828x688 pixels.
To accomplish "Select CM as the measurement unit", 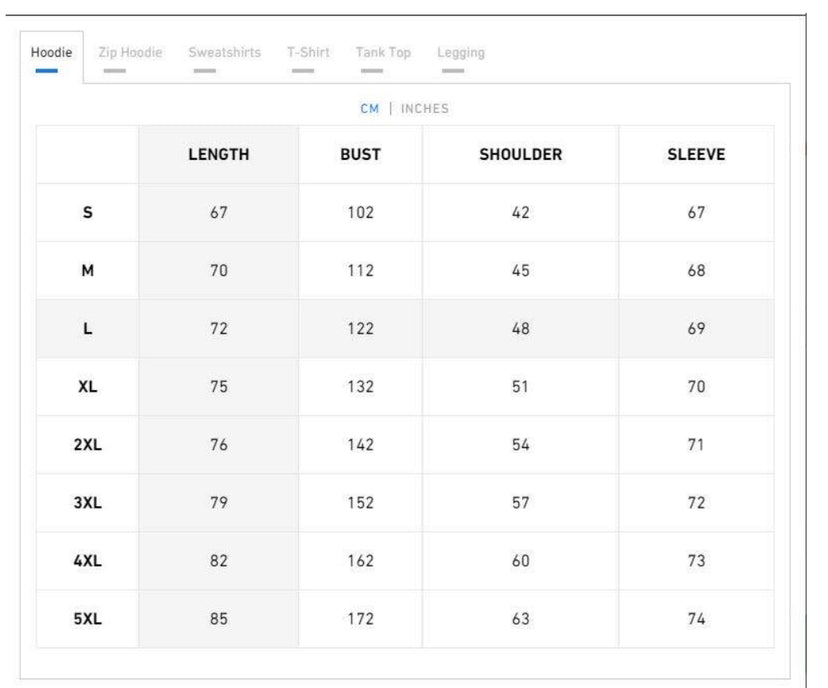I will [x=370, y=109].
